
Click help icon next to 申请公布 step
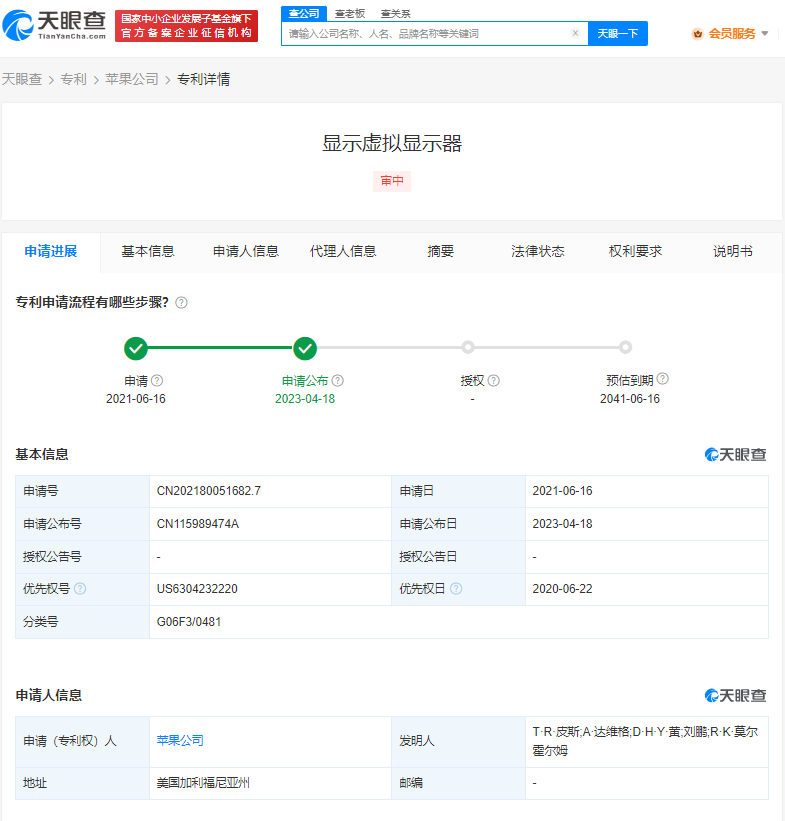pyautogui.click(x=338, y=381)
